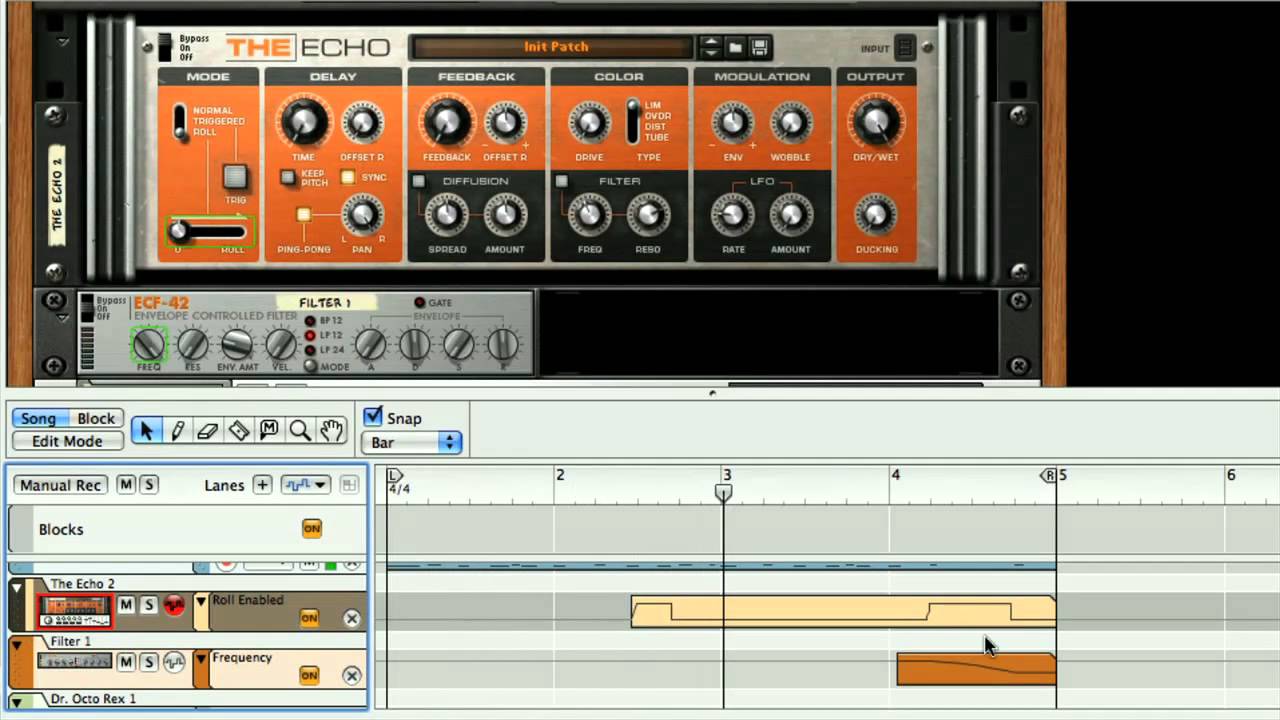Click the ECF-42 RES knob

pyautogui.click(x=193, y=345)
